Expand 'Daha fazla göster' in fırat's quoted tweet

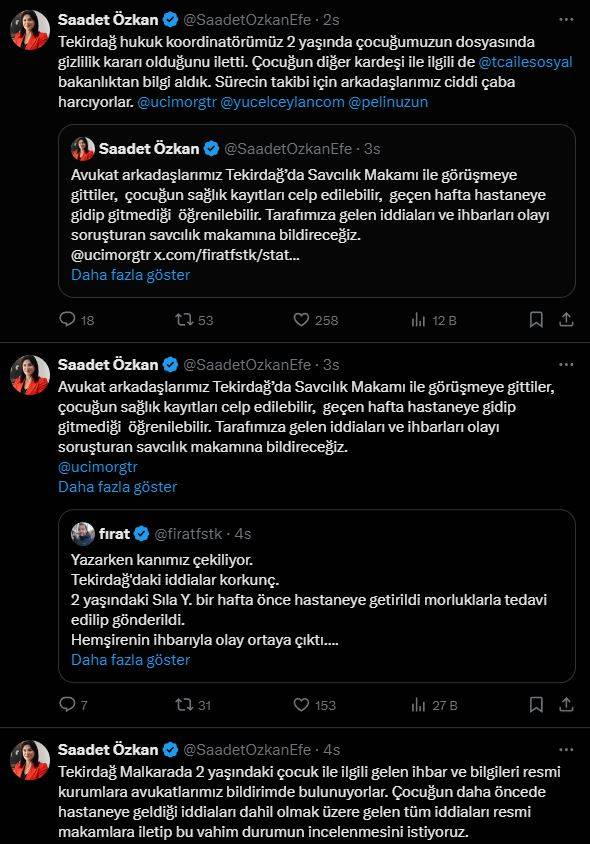point(130,660)
